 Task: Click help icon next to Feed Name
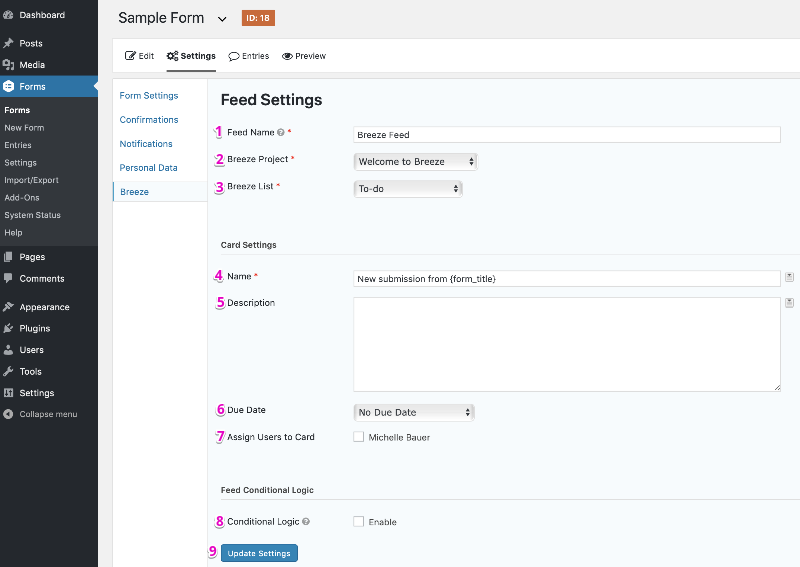click(281, 132)
